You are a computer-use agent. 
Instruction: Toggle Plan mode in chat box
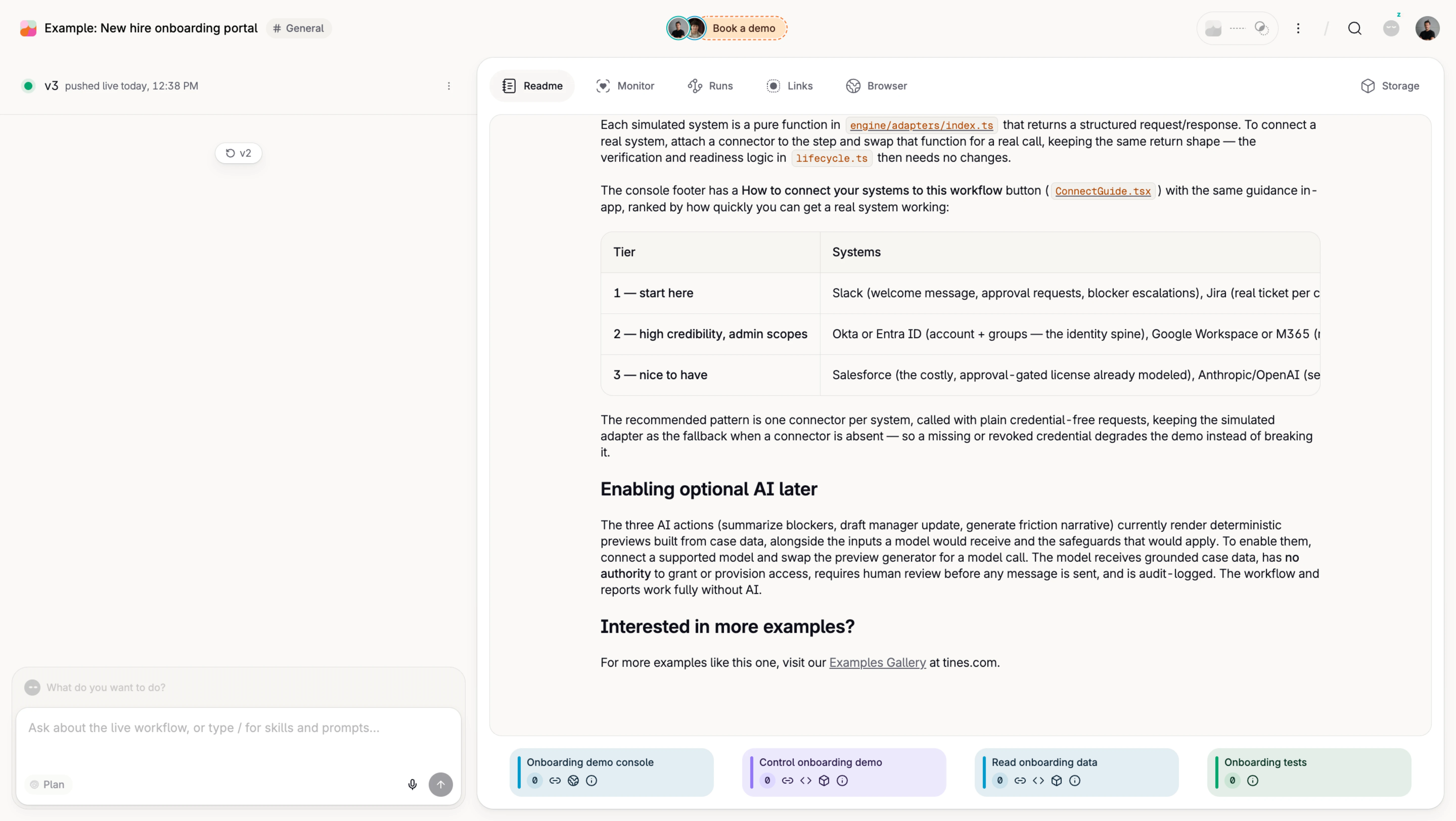coord(48,784)
